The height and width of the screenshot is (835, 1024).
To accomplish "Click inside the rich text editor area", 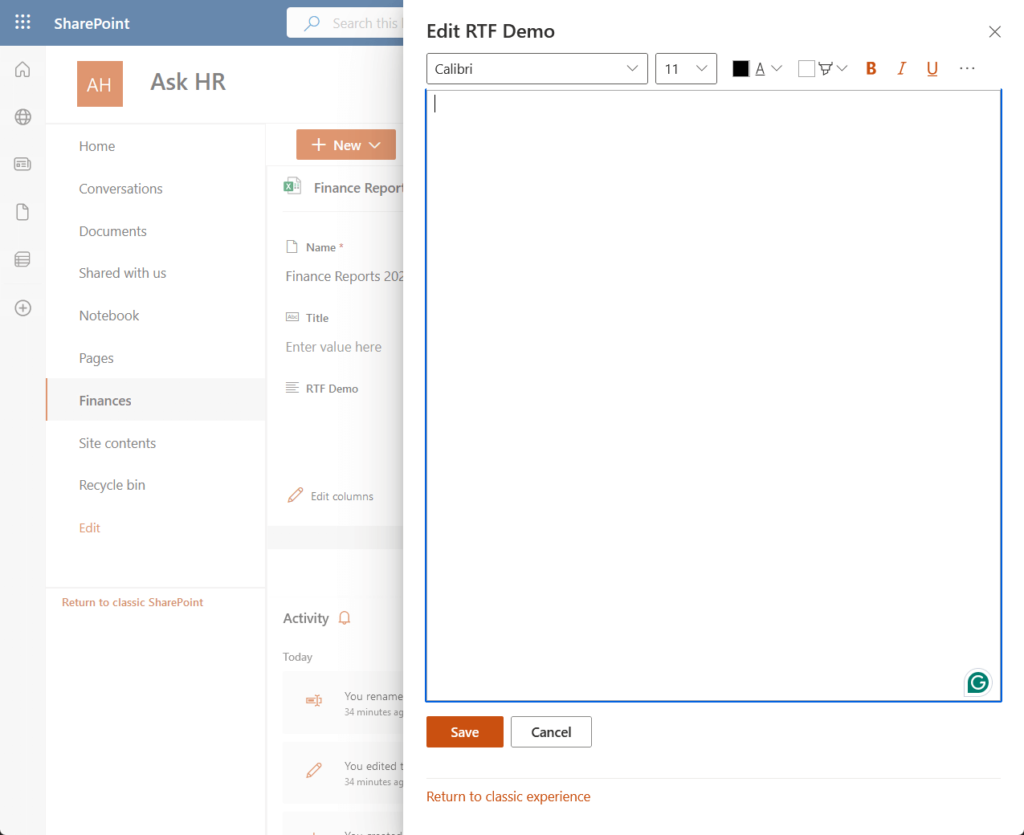I will [713, 396].
